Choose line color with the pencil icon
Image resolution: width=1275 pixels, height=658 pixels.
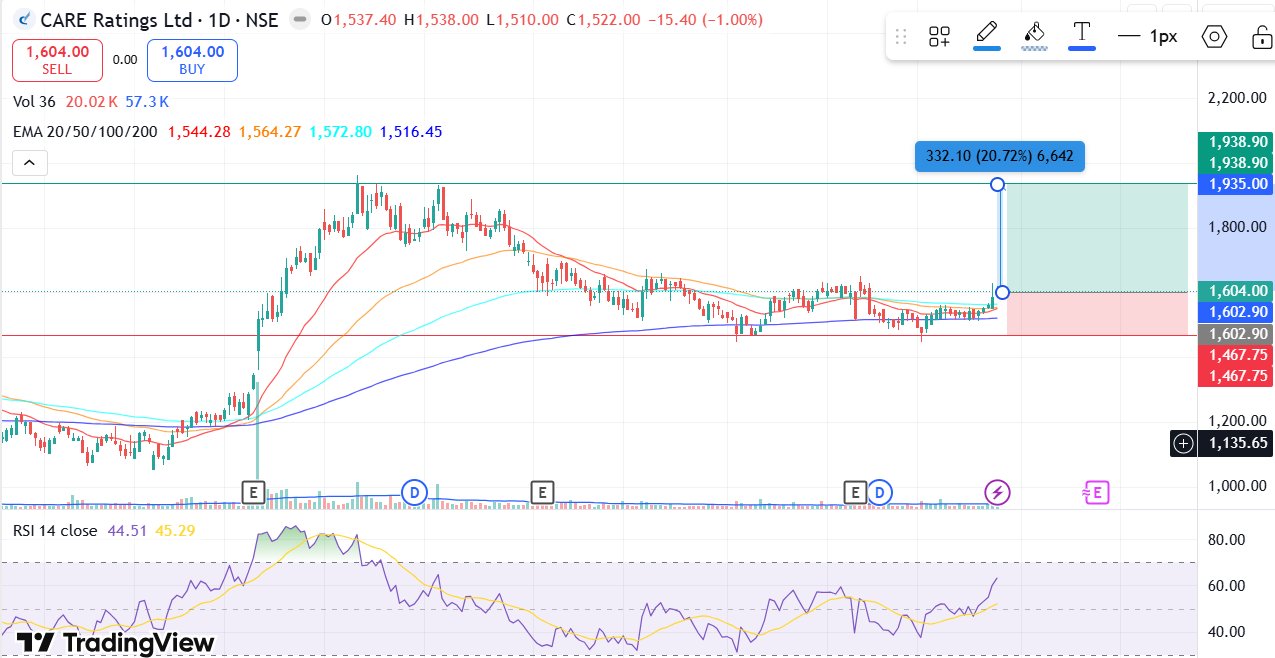[x=988, y=35]
